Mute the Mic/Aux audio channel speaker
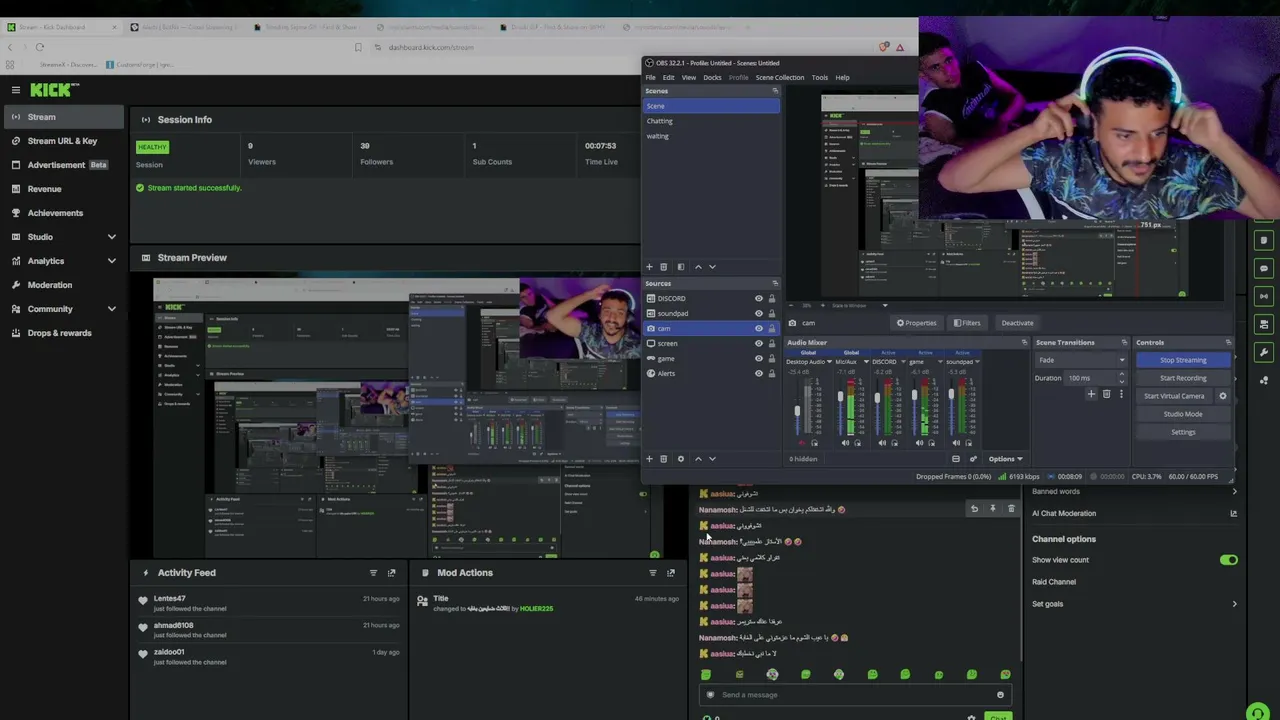Image resolution: width=1280 pixels, height=720 pixels. (845, 443)
